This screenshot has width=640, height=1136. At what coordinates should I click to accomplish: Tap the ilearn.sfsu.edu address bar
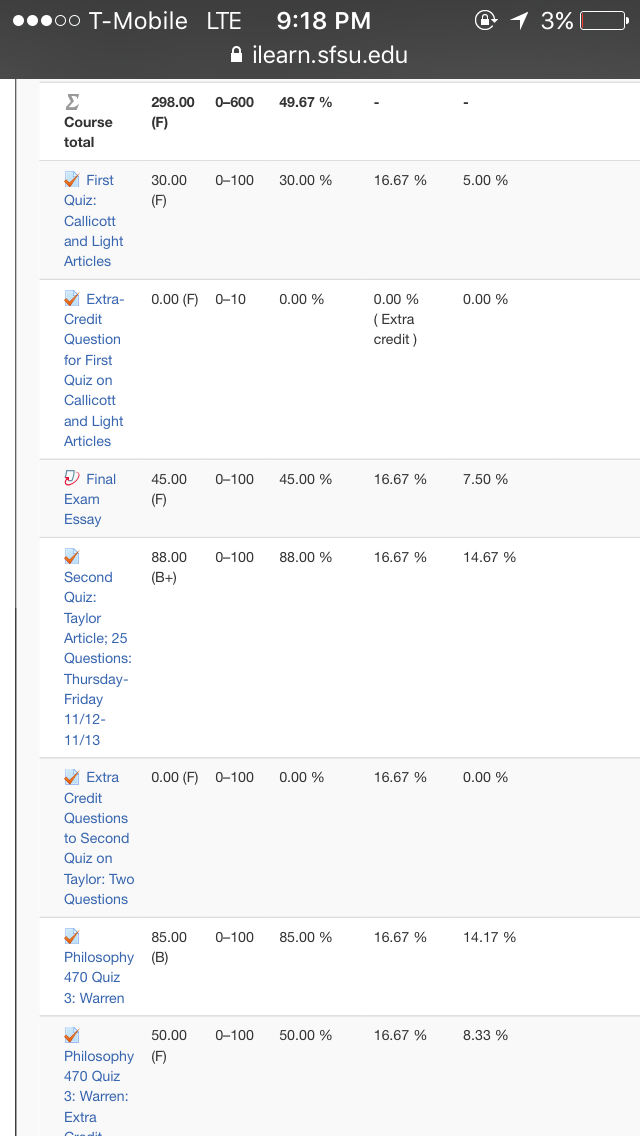coord(320,54)
